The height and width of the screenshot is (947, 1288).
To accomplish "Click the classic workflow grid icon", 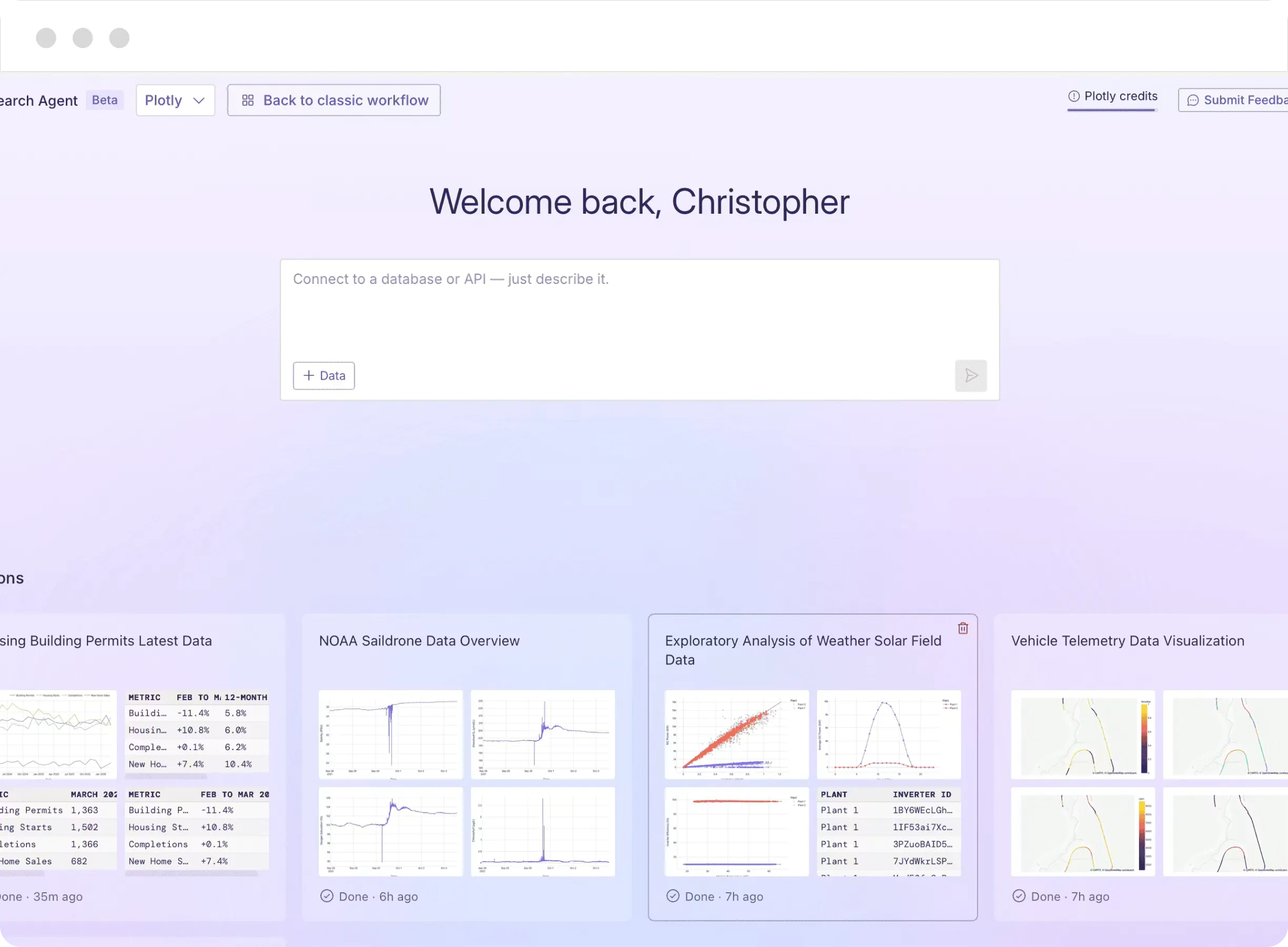I will click(x=247, y=101).
